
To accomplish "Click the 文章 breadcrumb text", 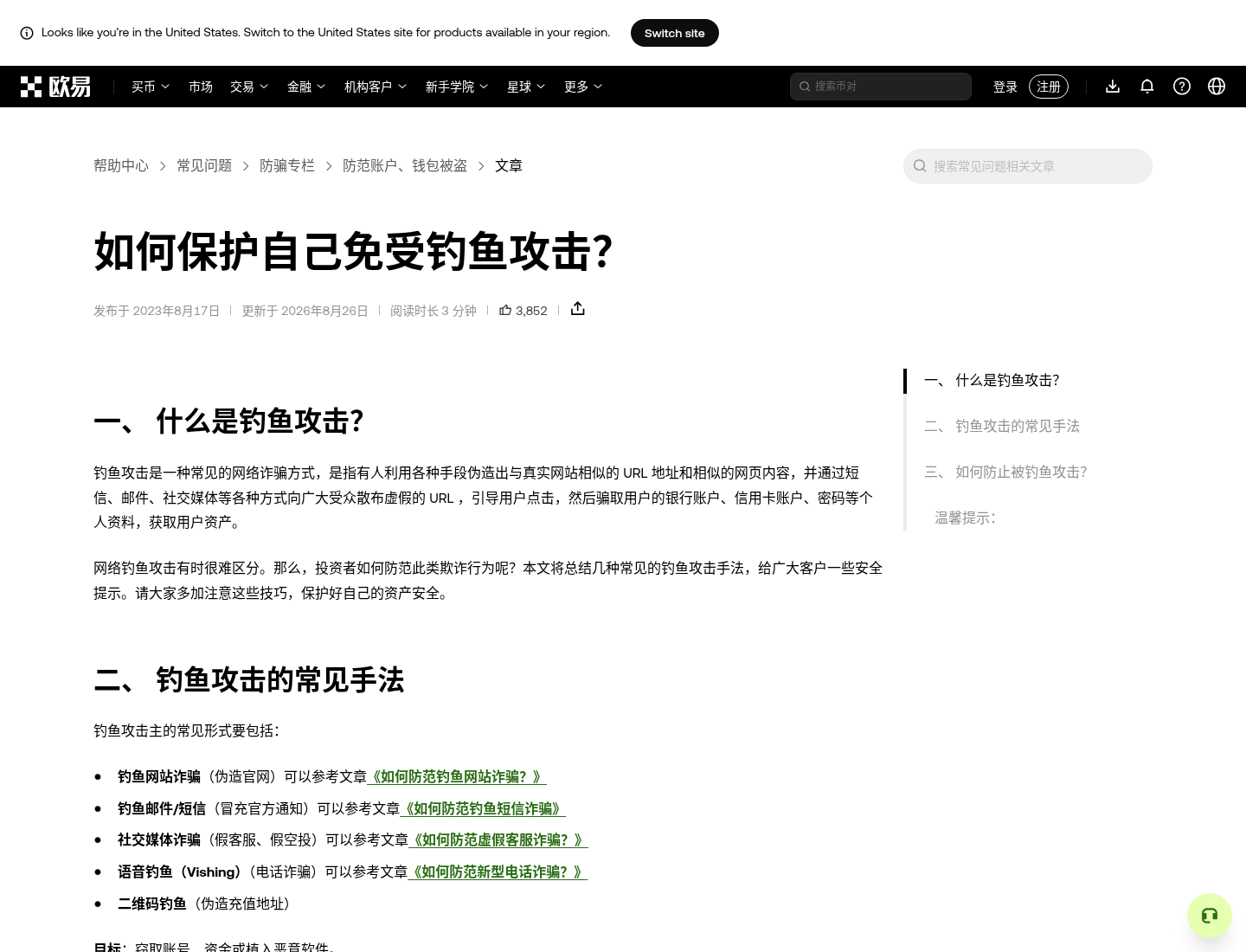I will coord(509,165).
